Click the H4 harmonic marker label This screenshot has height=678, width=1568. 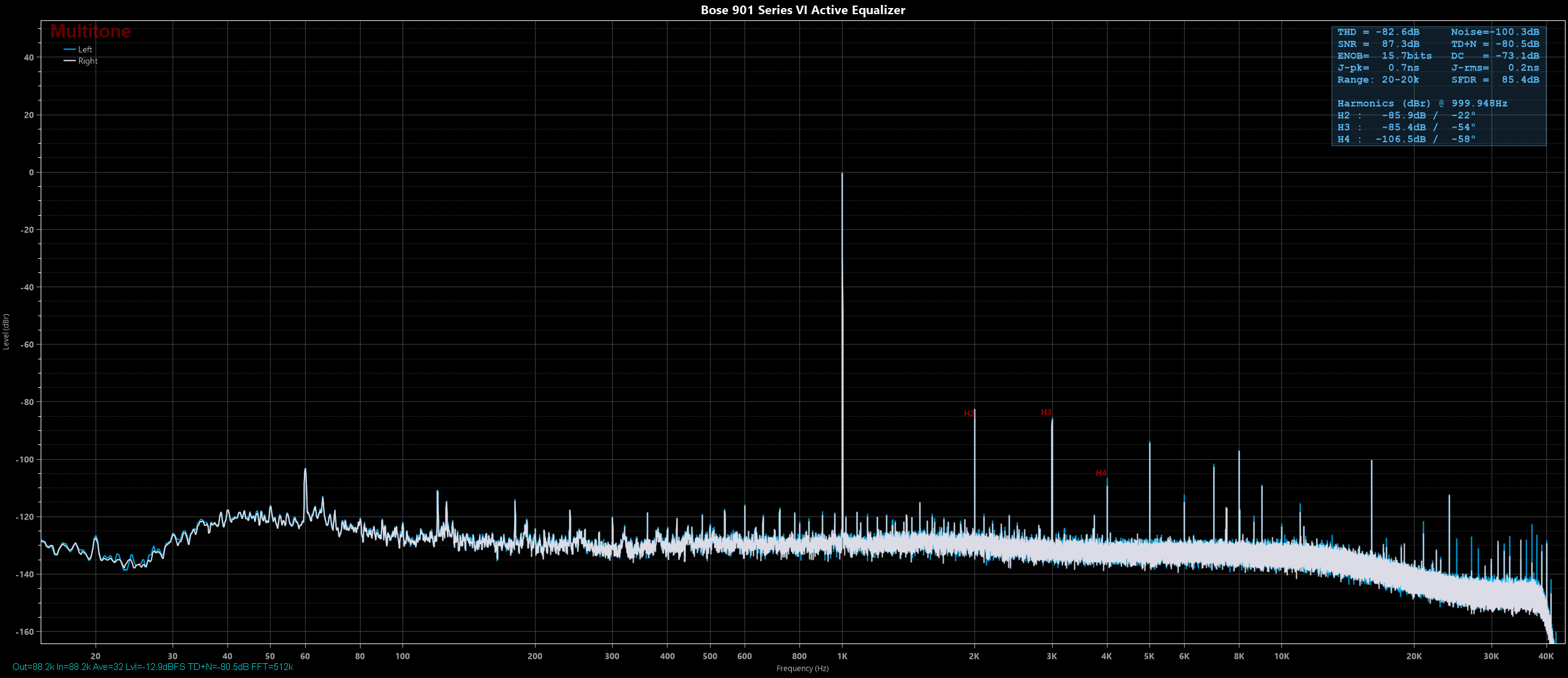point(1101,473)
